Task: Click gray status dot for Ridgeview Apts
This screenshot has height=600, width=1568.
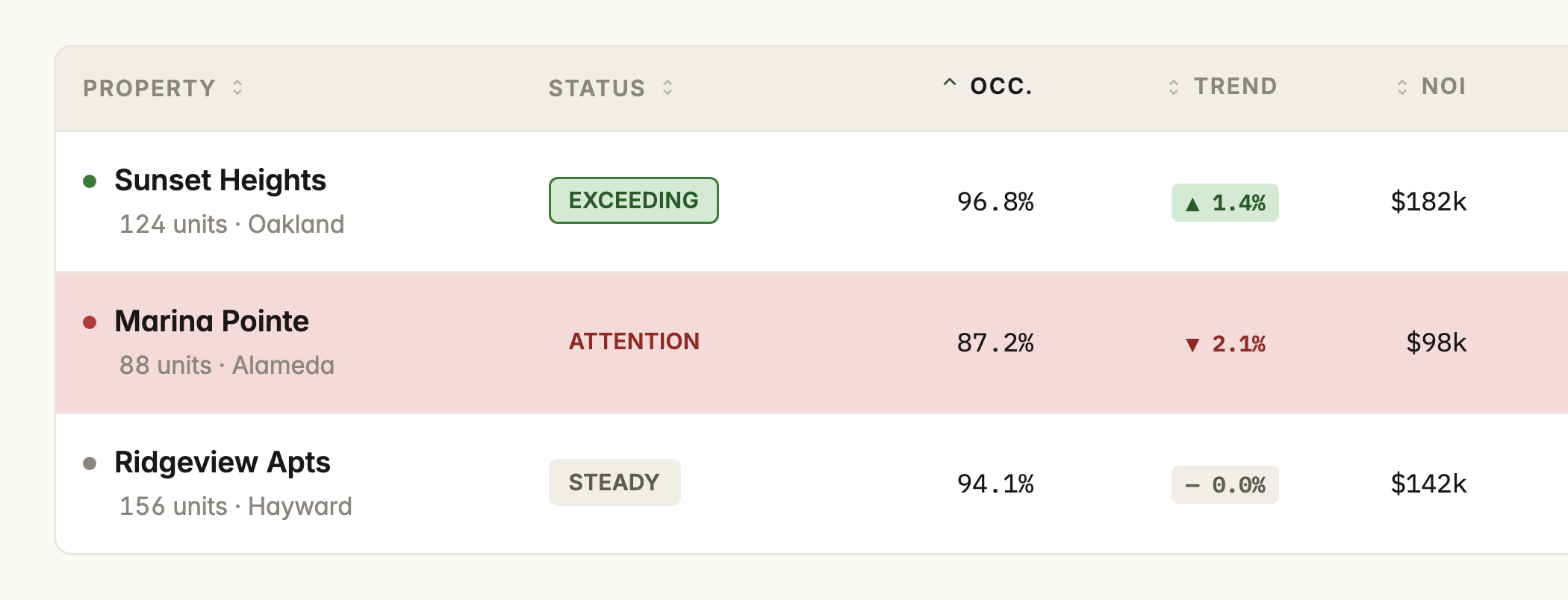Action: click(90, 463)
